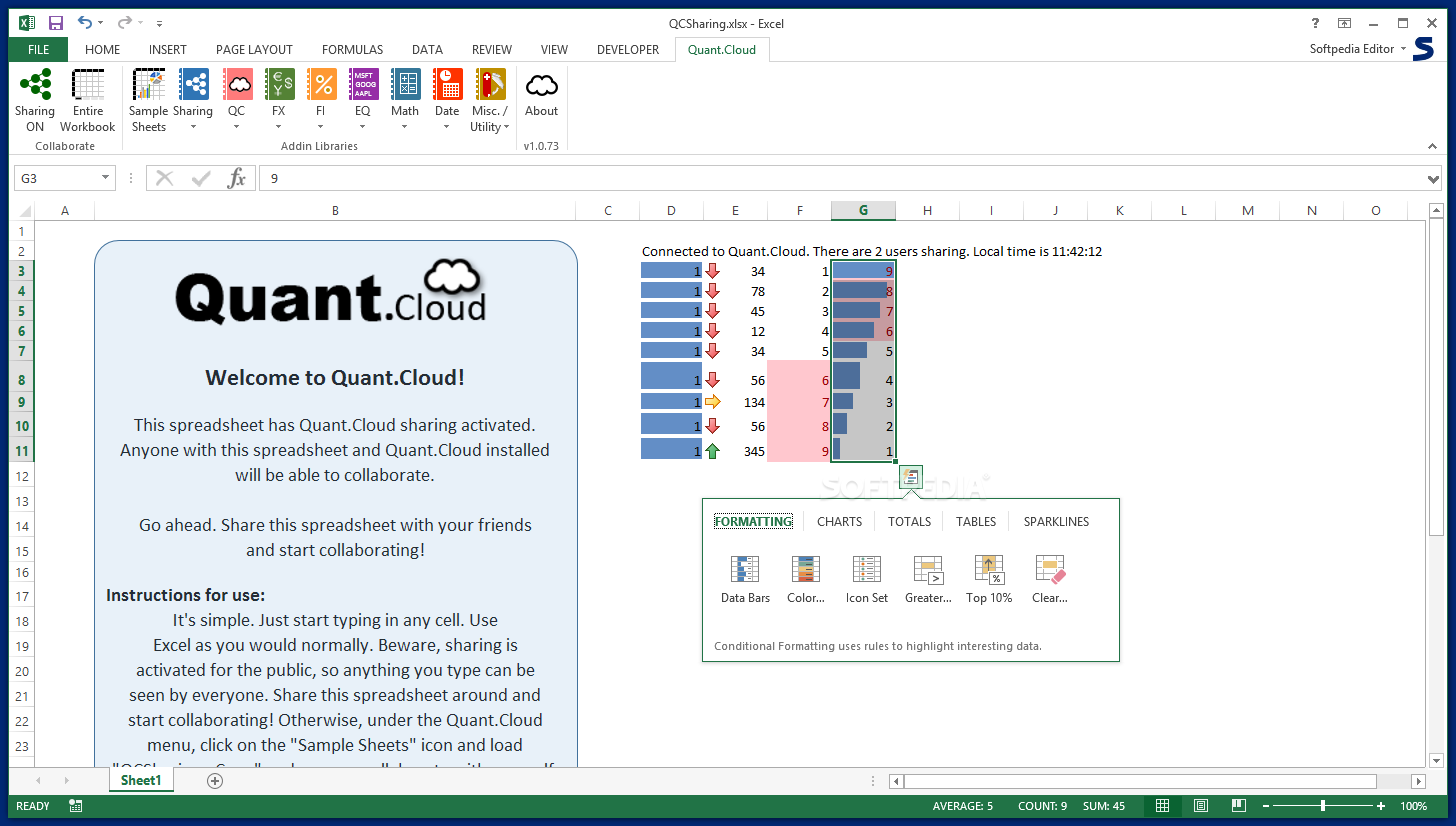Viewport: 1456px width, 826px height.
Task: Open Sample Sheets in Addin Libraries
Action: tap(149, 85)
